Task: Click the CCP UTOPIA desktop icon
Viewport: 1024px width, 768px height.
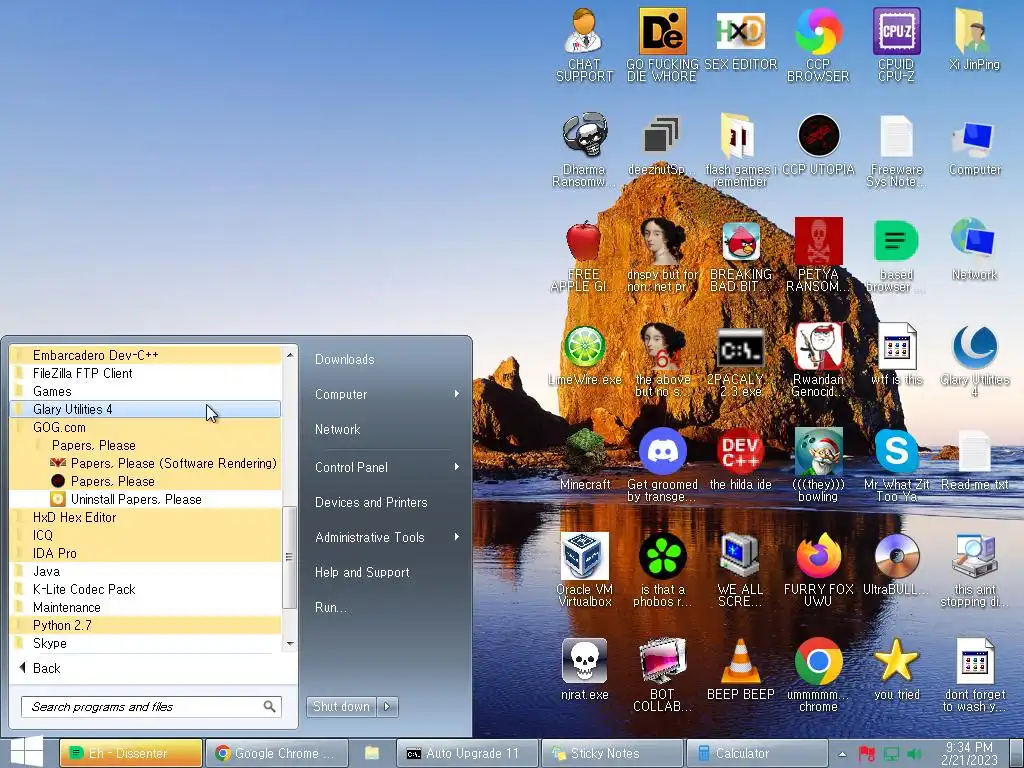Action: tap(818, 145)
